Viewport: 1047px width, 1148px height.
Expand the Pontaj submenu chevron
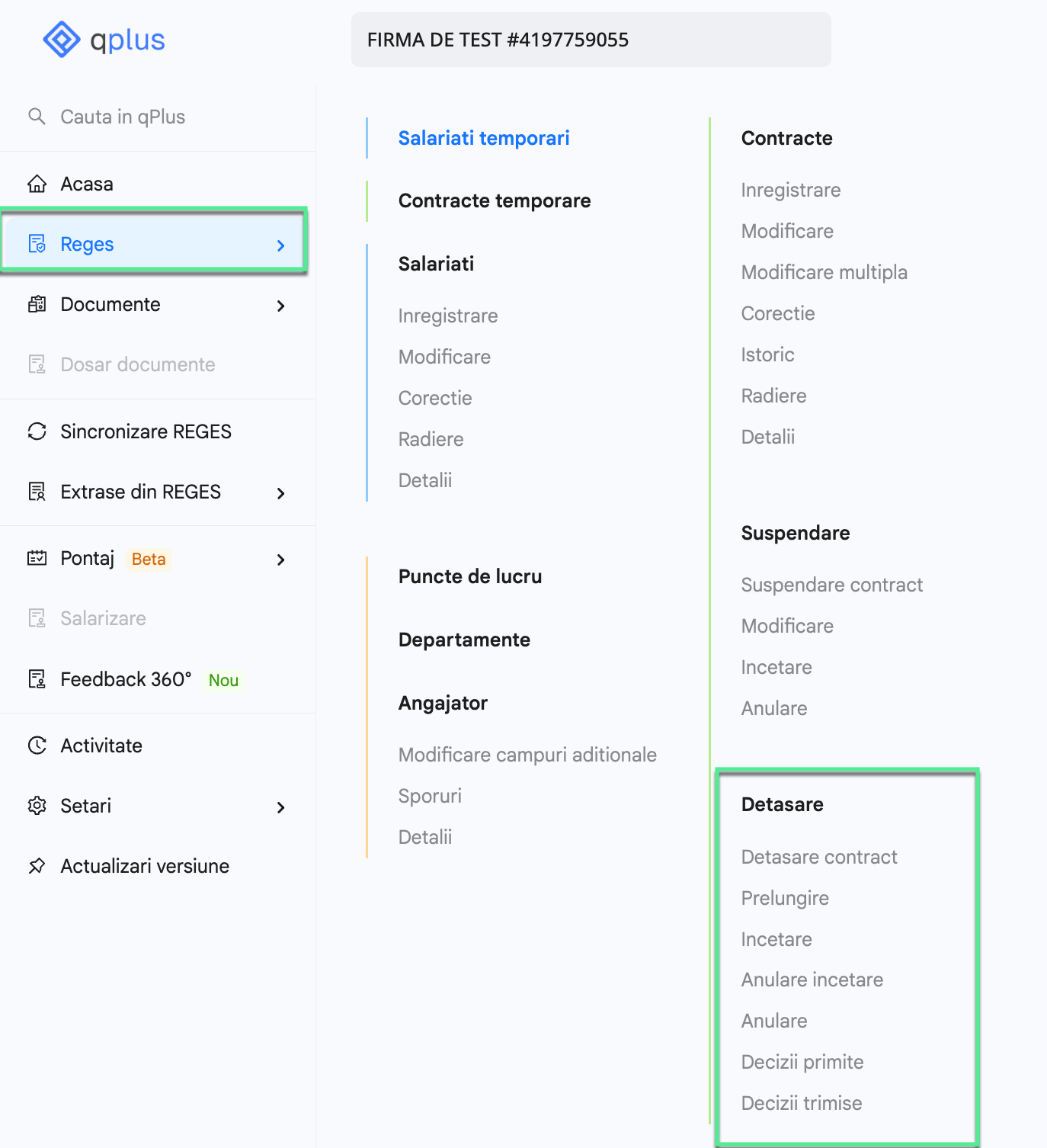point(281,560)
